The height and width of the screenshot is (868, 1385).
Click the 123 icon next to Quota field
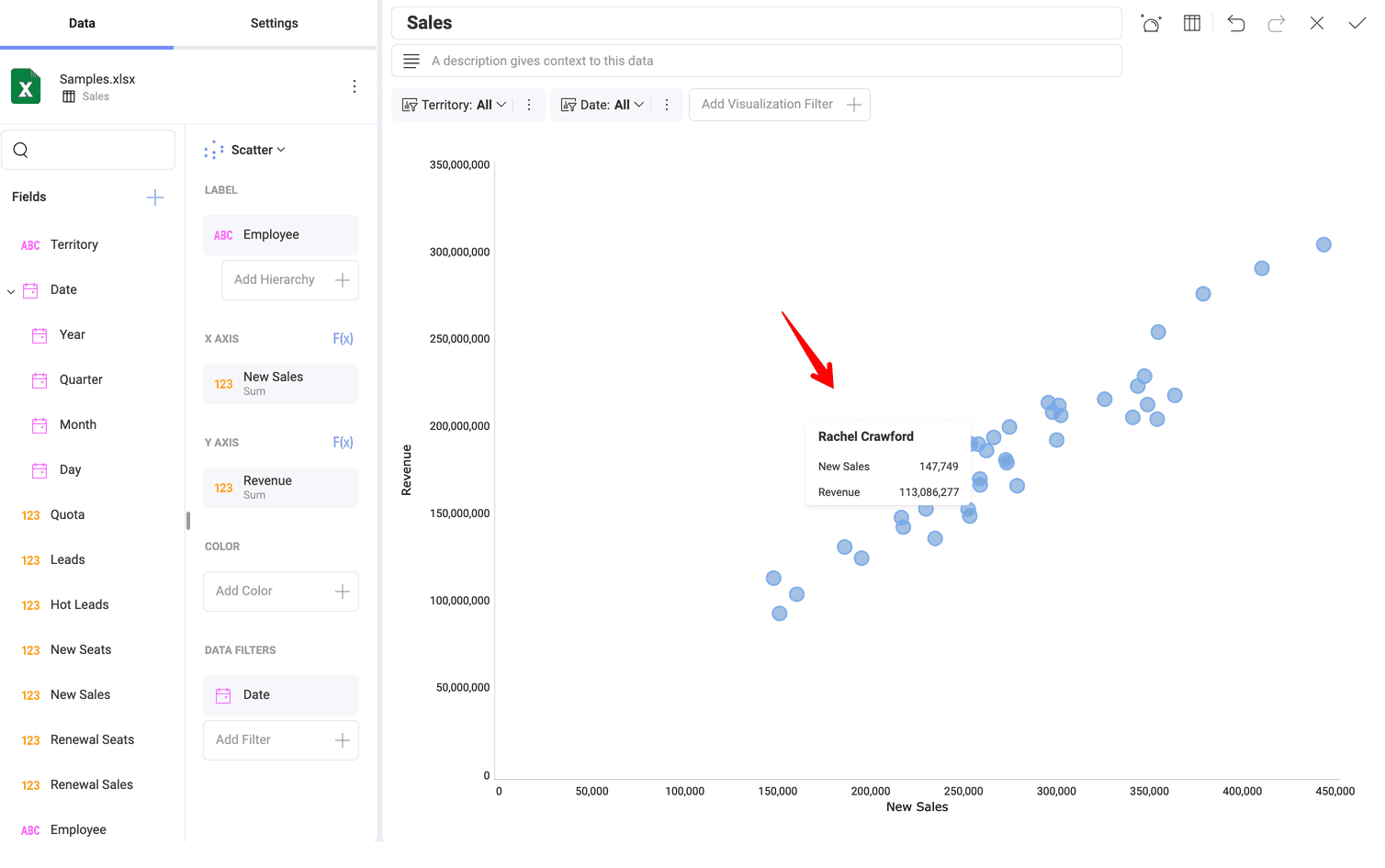(x=30, y=515)
